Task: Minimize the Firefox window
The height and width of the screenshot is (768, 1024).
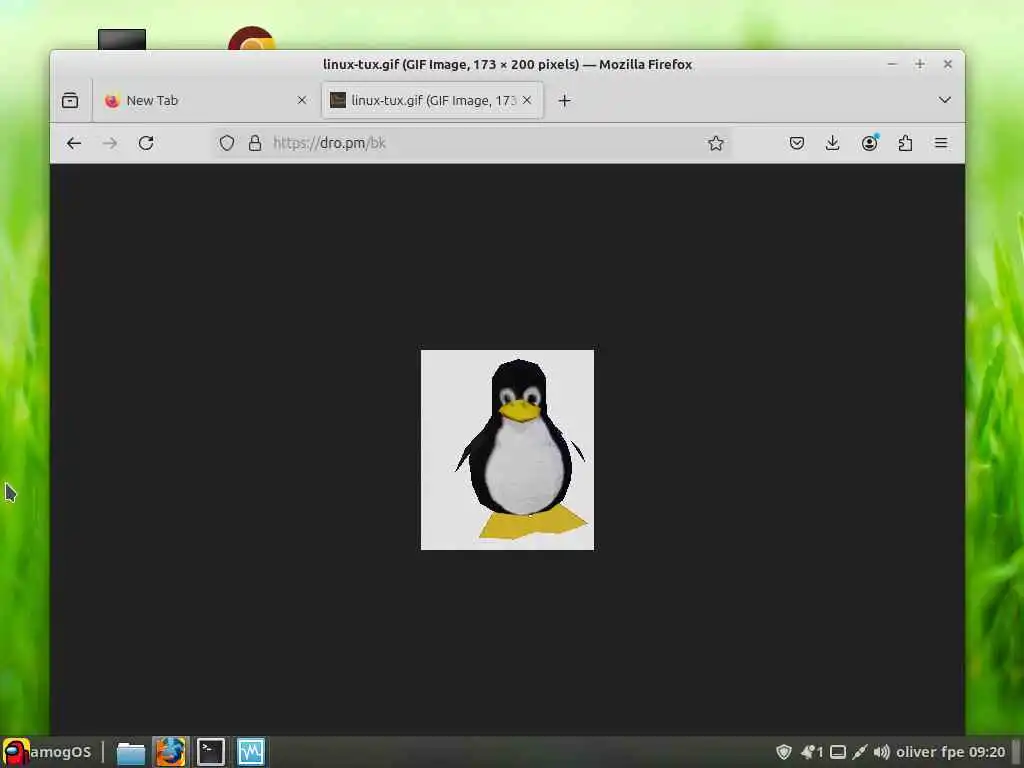Action: (x=892, y=64)
